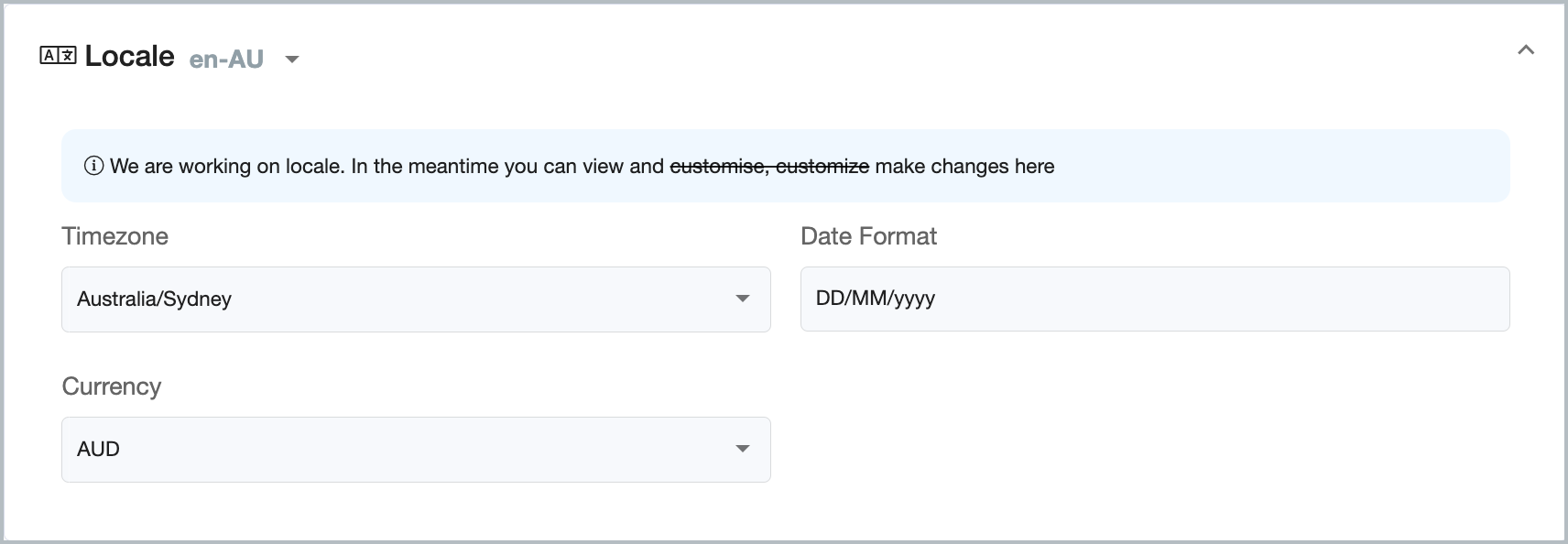Open the en-AU locale selector caret
The image size is (1568, 544).
pos(292,60)
